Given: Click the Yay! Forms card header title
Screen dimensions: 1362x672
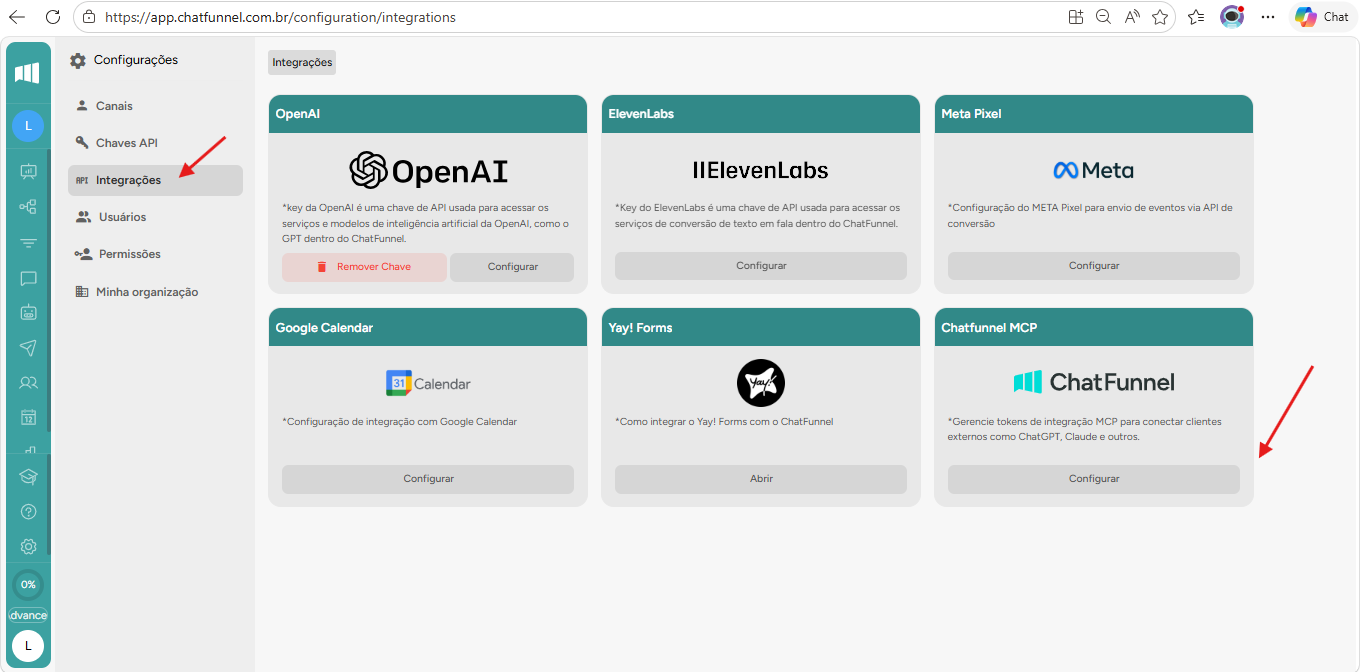Looking at the screenshot, I should 640,328.
